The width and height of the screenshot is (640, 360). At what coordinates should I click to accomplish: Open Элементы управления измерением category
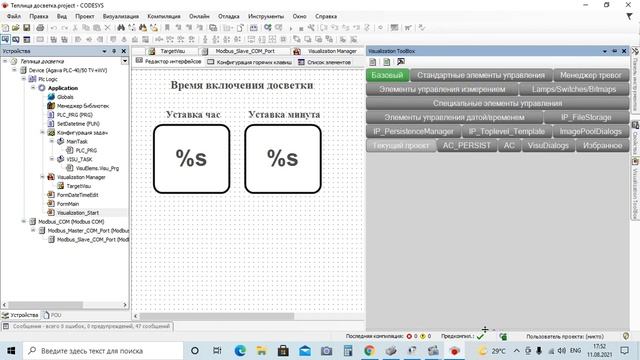click(x=442, y=89)
